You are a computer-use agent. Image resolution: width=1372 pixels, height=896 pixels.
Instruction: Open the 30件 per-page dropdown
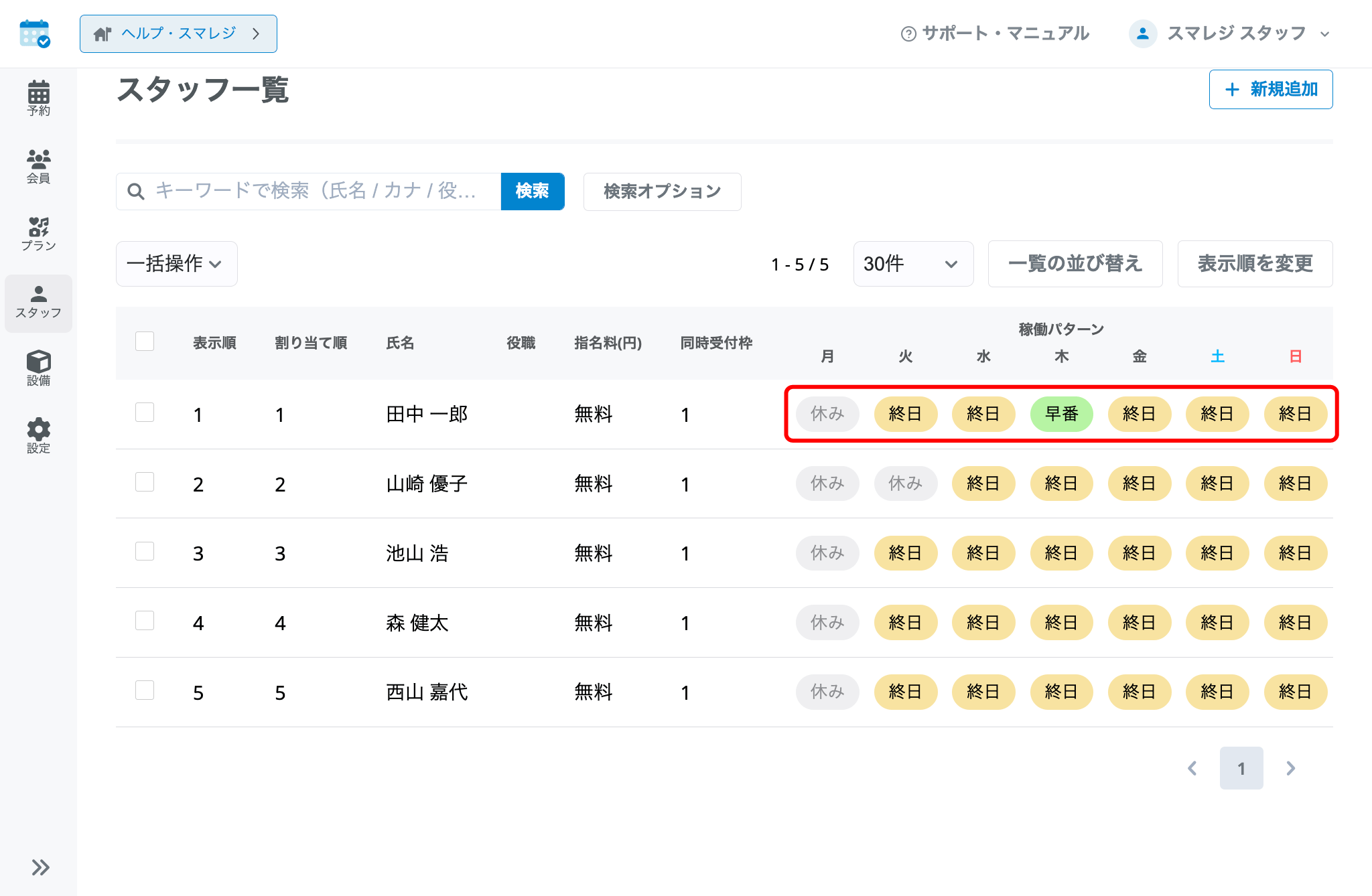pyautogui.click(x=913, y=264)
